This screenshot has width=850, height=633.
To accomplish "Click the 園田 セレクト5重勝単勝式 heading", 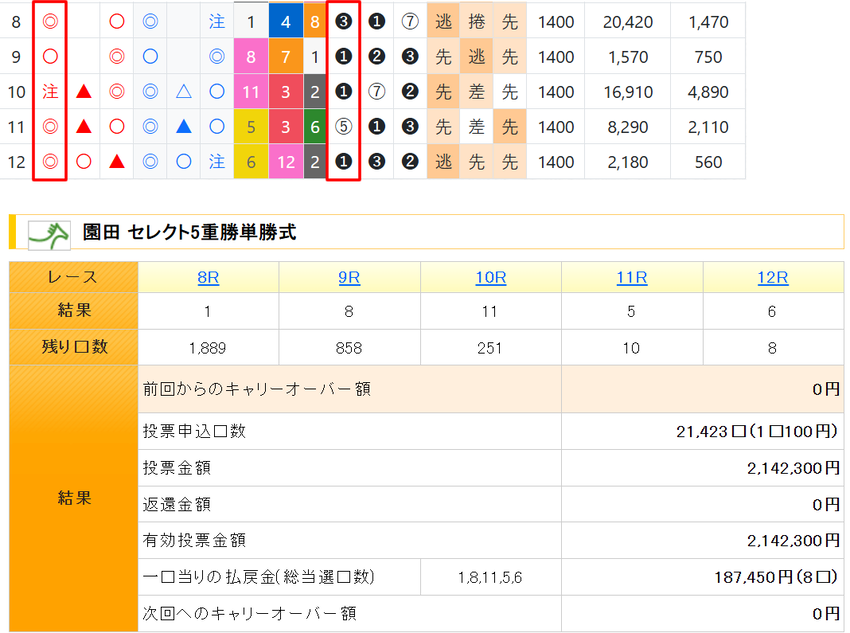I will pos(189,232).
